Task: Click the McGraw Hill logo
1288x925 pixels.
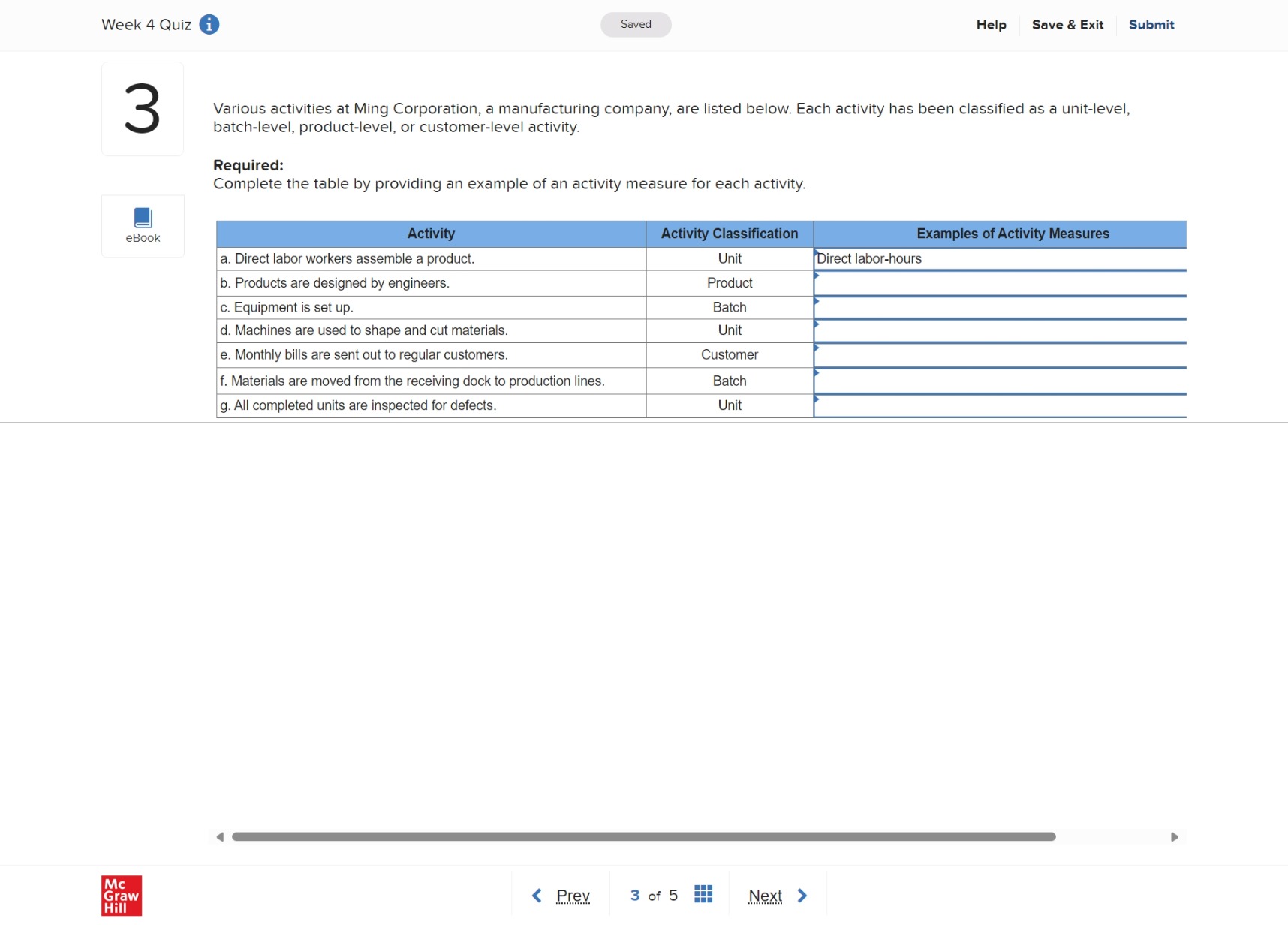Action: coord(121,895)
